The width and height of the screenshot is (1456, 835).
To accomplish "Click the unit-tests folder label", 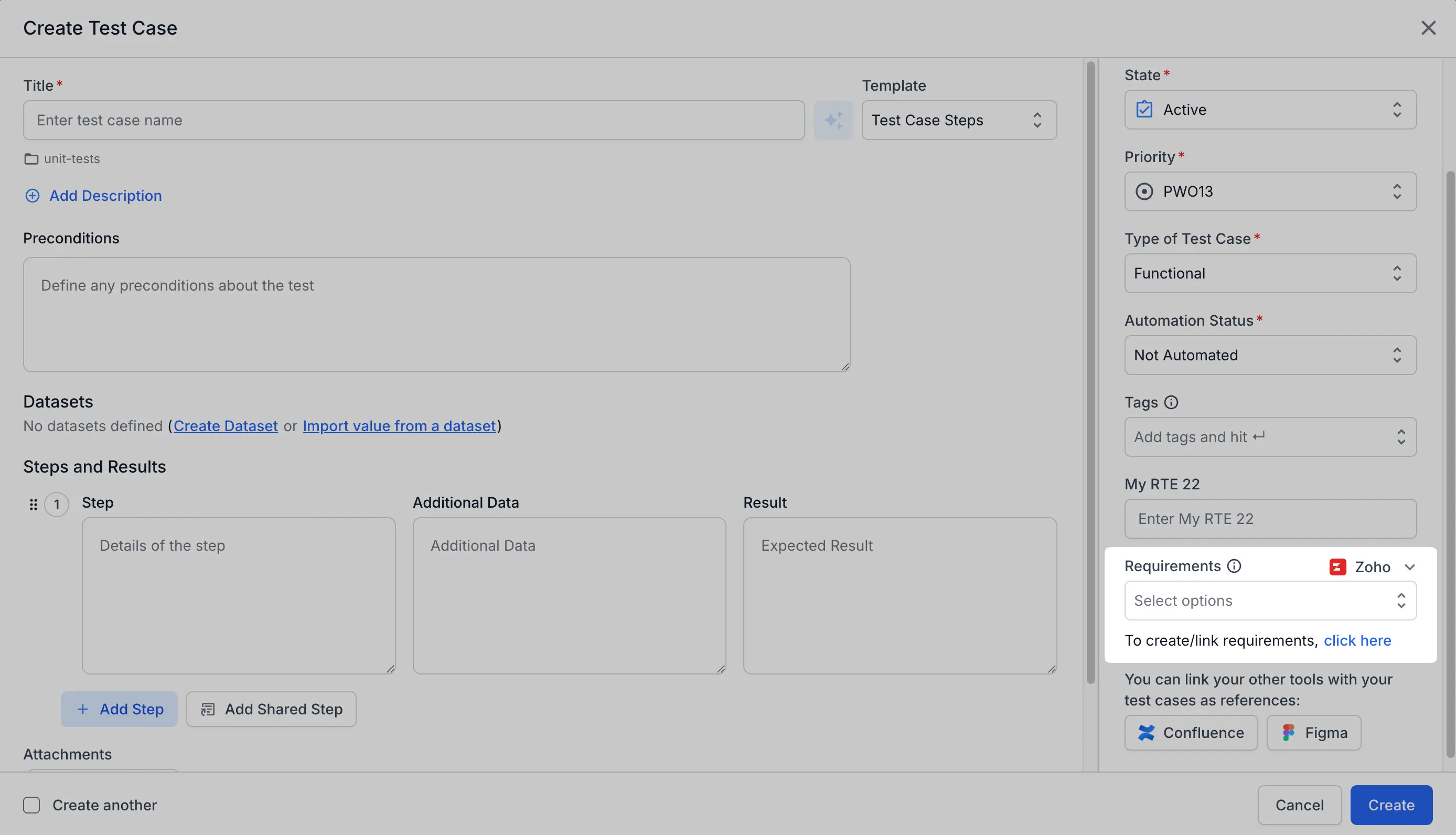I will point(72,159).
